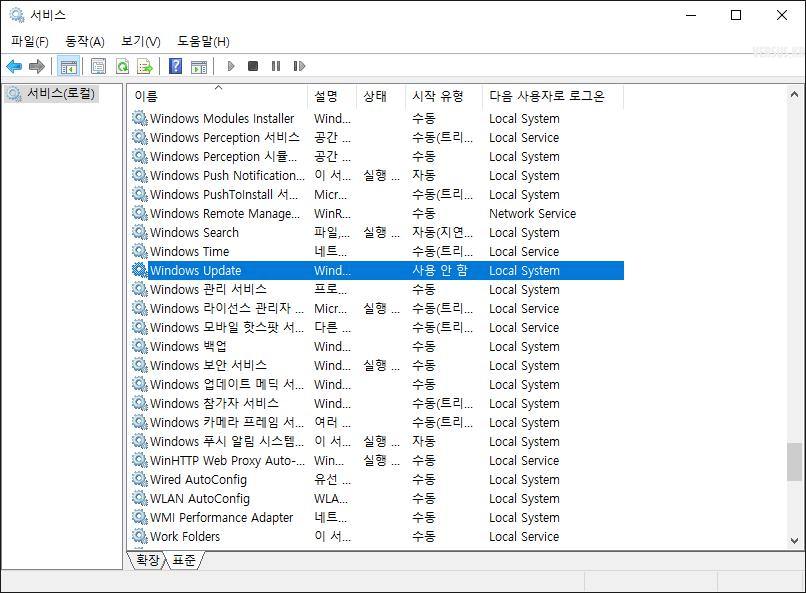The image size is (806, 593).
Task: Open the Help toolbar icon
Action: [x=175, y=66]
